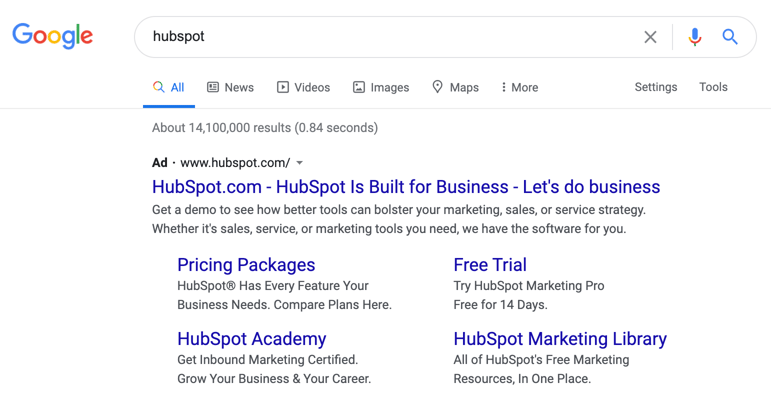The width and height of the screenshot is (771, 410).
Task: Expand the ad info arrow beside www.hubspot.com
Action: click(299, 163)
